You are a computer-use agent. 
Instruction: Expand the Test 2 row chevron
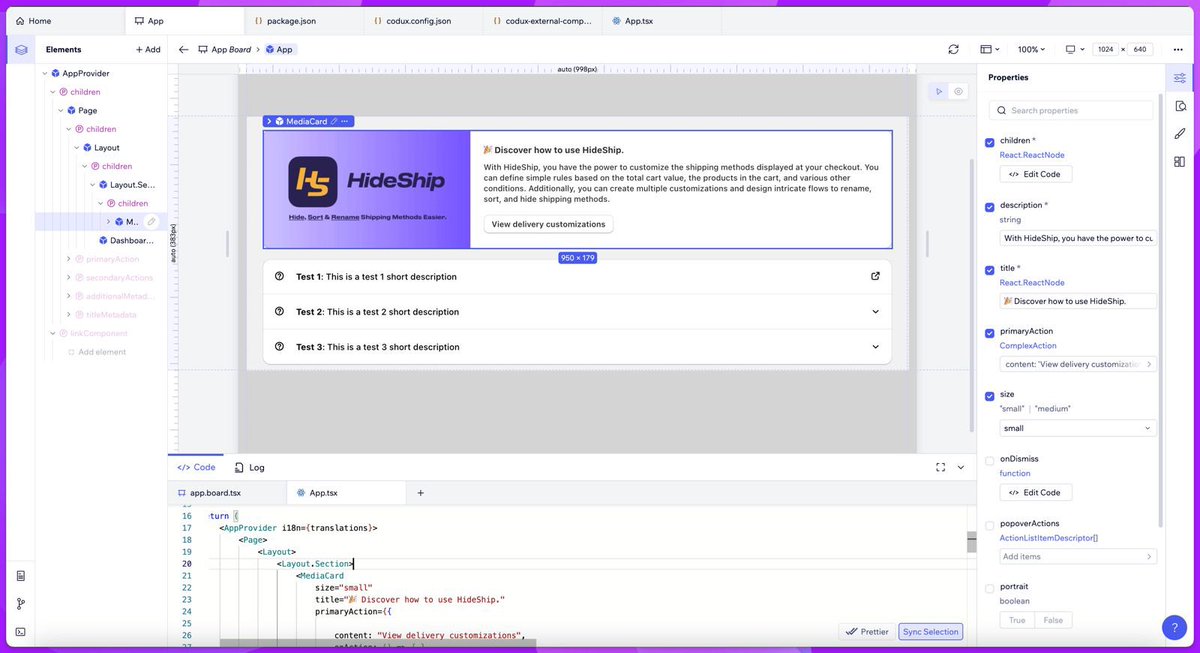(x=875, y=312)
